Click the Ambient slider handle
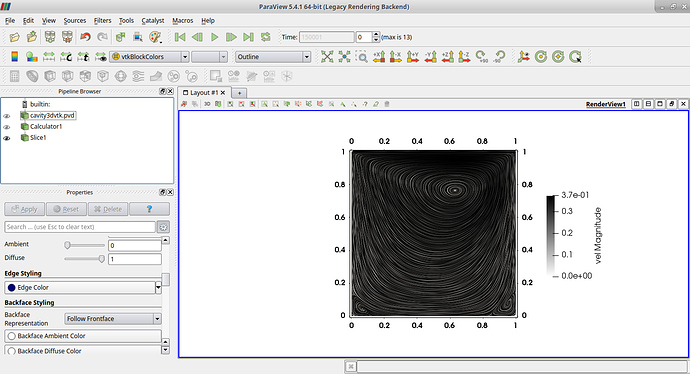Screen dimensions: 690x374 coord(67,245)
